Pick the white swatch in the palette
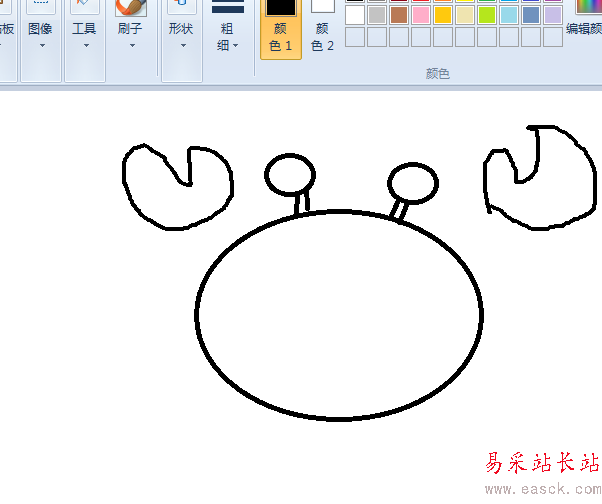The image size is (602, 504). point(355,15)
